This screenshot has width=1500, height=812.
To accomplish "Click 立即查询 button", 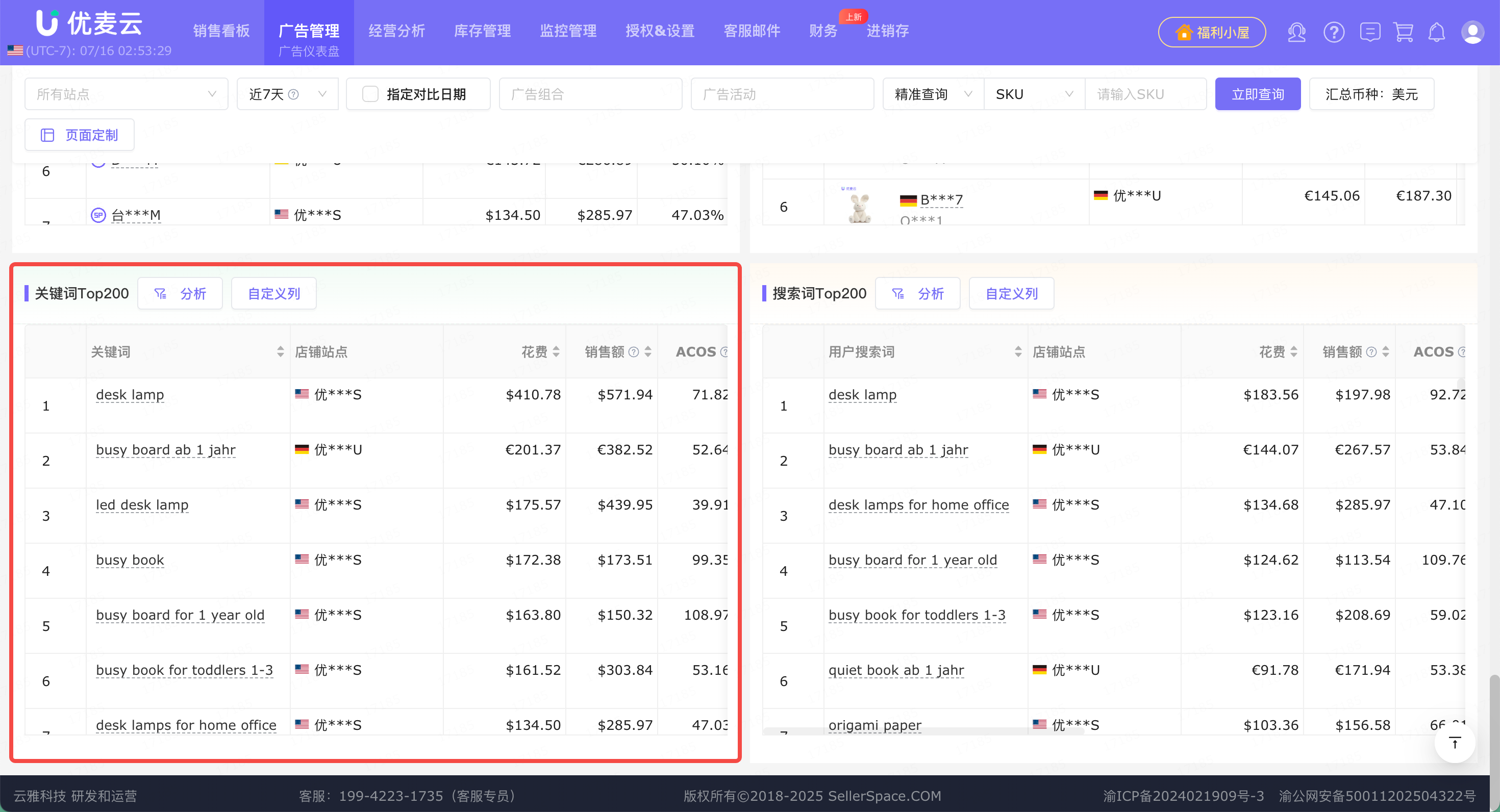I will [1258, 94].
